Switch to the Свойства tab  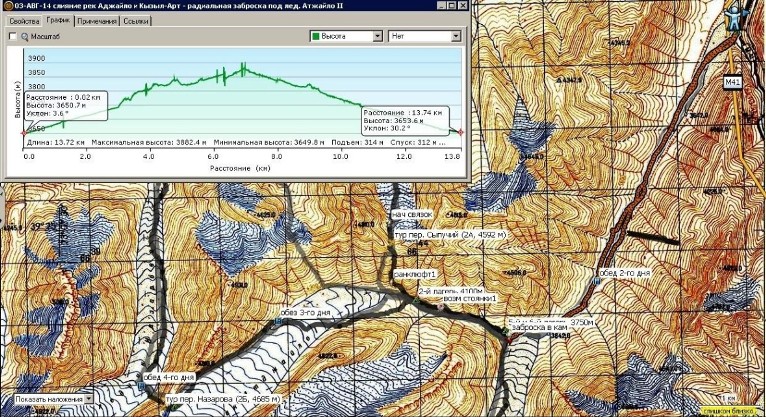coord(24,21)
